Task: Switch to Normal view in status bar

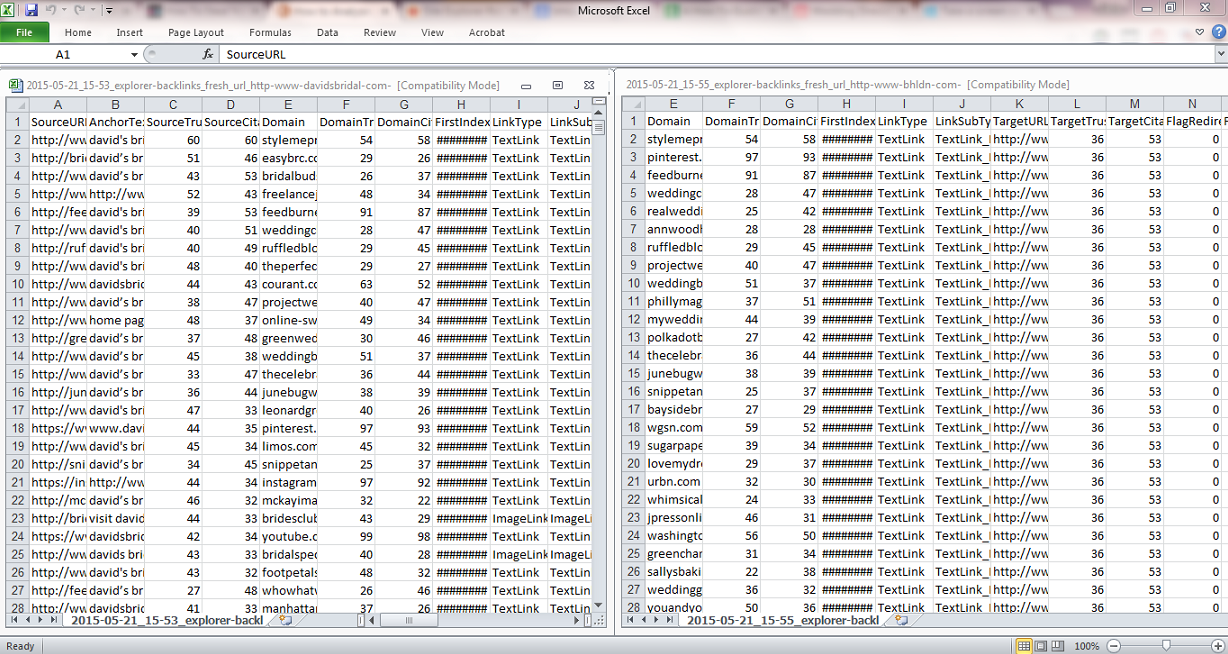Action: coord(1023,646)
